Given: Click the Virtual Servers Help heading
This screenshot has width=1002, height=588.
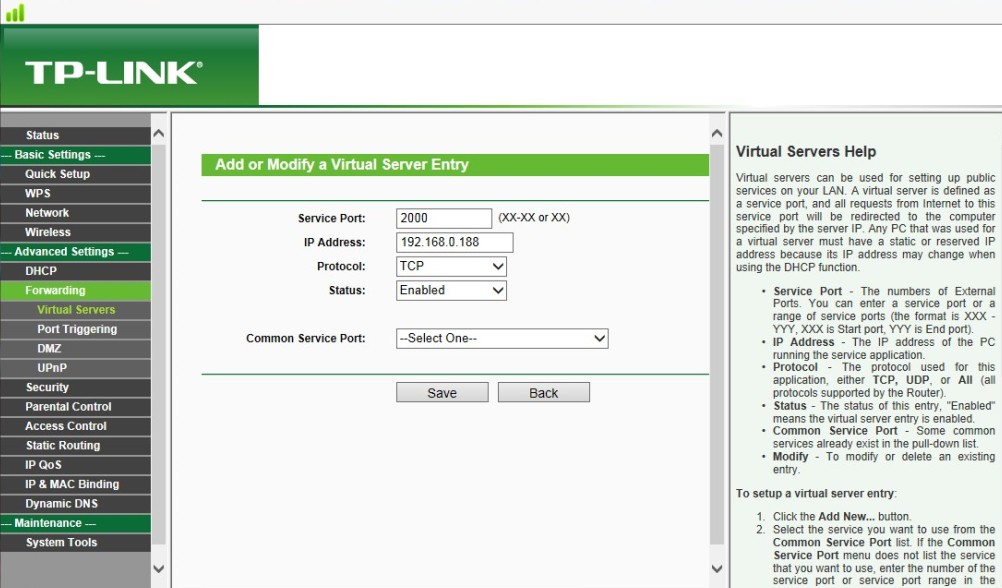Looking at the screenshot, I should pyautogui.click(x=806, y=151).
